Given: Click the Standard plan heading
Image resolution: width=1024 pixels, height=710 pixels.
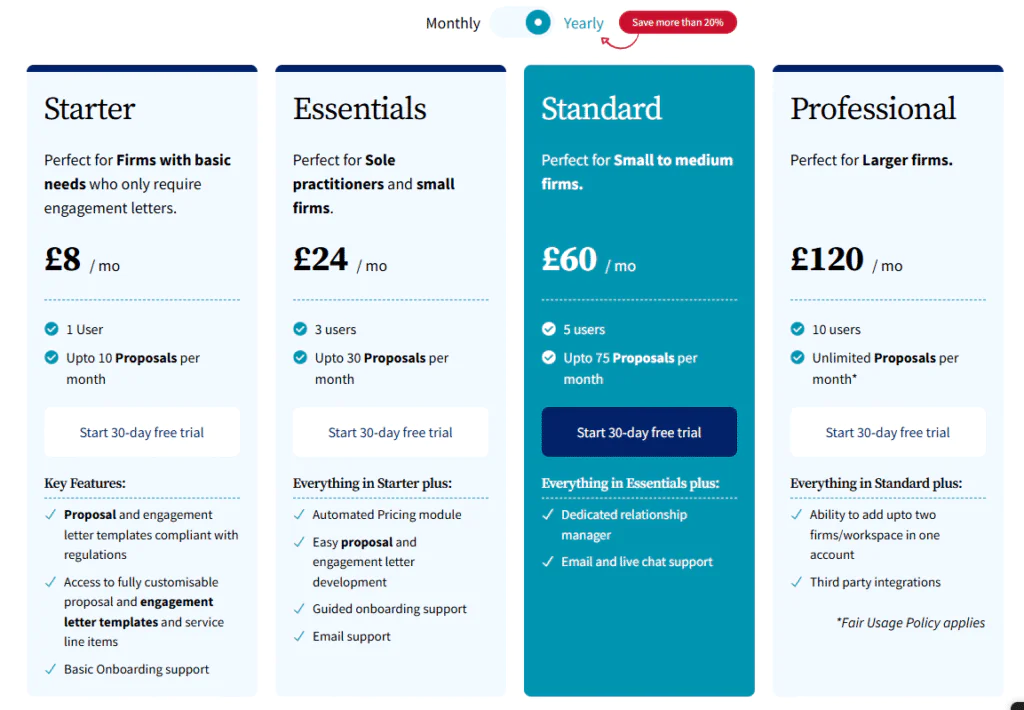Looking at the screenshot, I should (601, 108).
